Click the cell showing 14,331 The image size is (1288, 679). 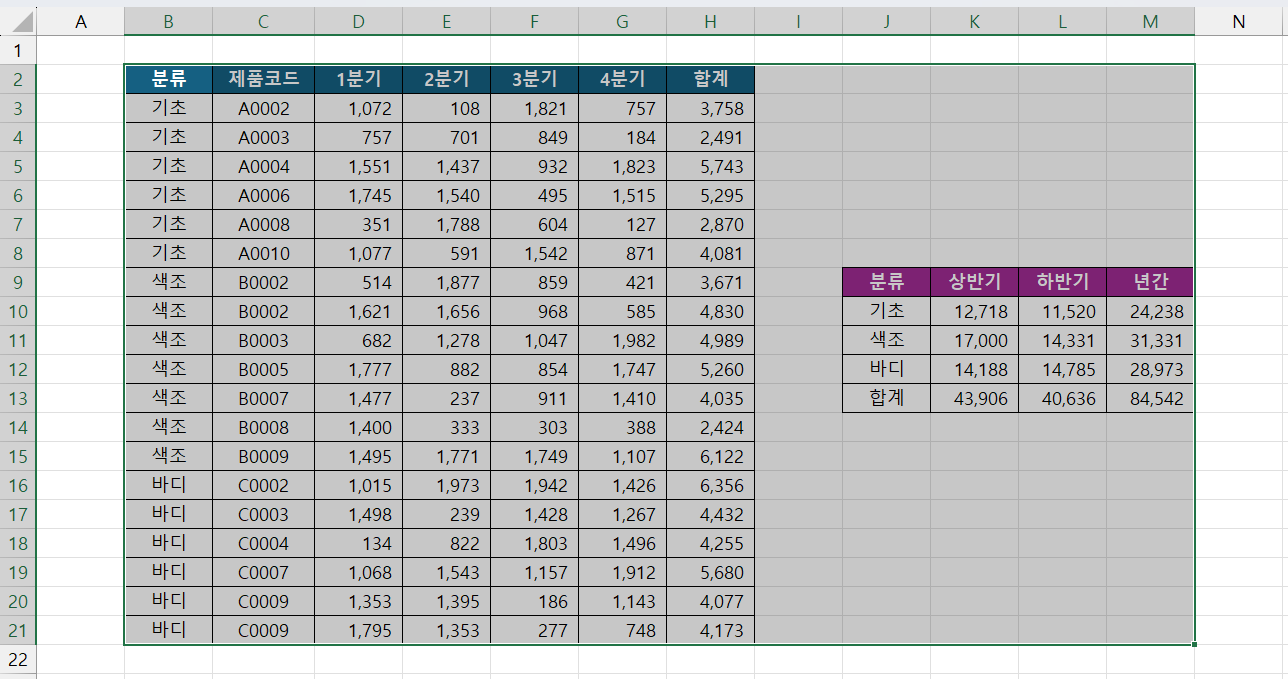click(x=1062, y=340)
